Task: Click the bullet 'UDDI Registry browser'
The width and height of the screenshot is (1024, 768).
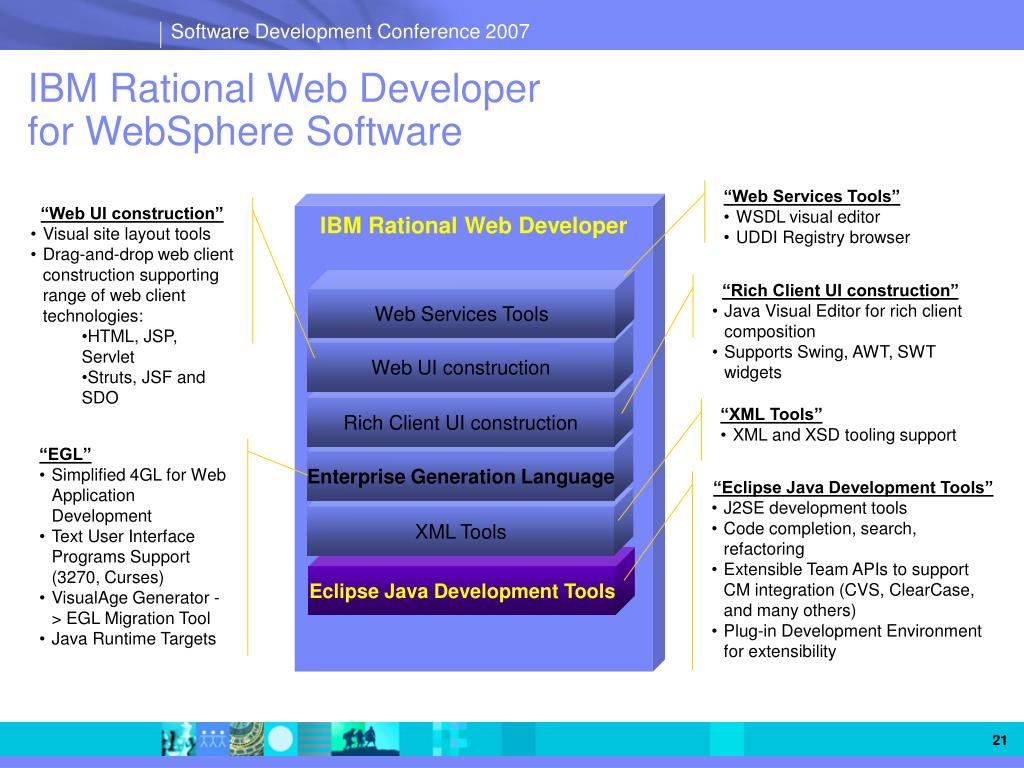Action: coord(823,237)
